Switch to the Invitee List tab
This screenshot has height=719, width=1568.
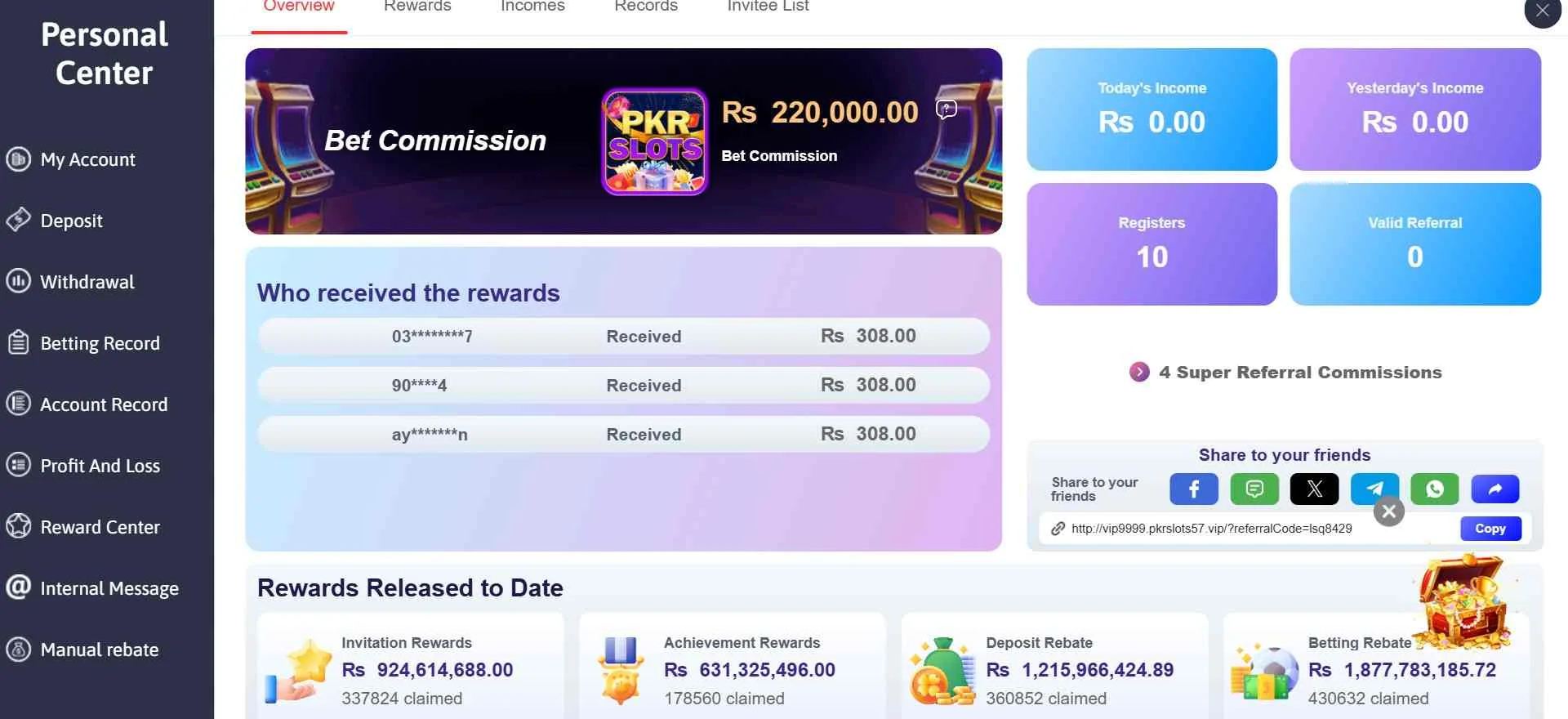(x=768, y=7)
